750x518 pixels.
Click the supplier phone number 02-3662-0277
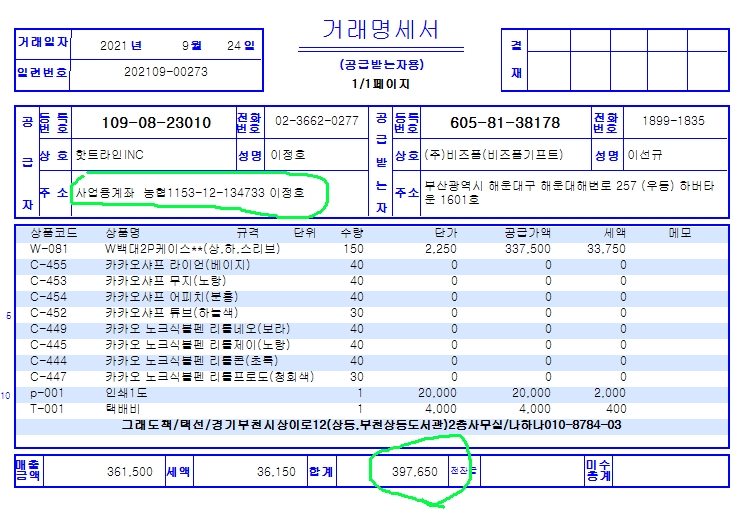316,121
